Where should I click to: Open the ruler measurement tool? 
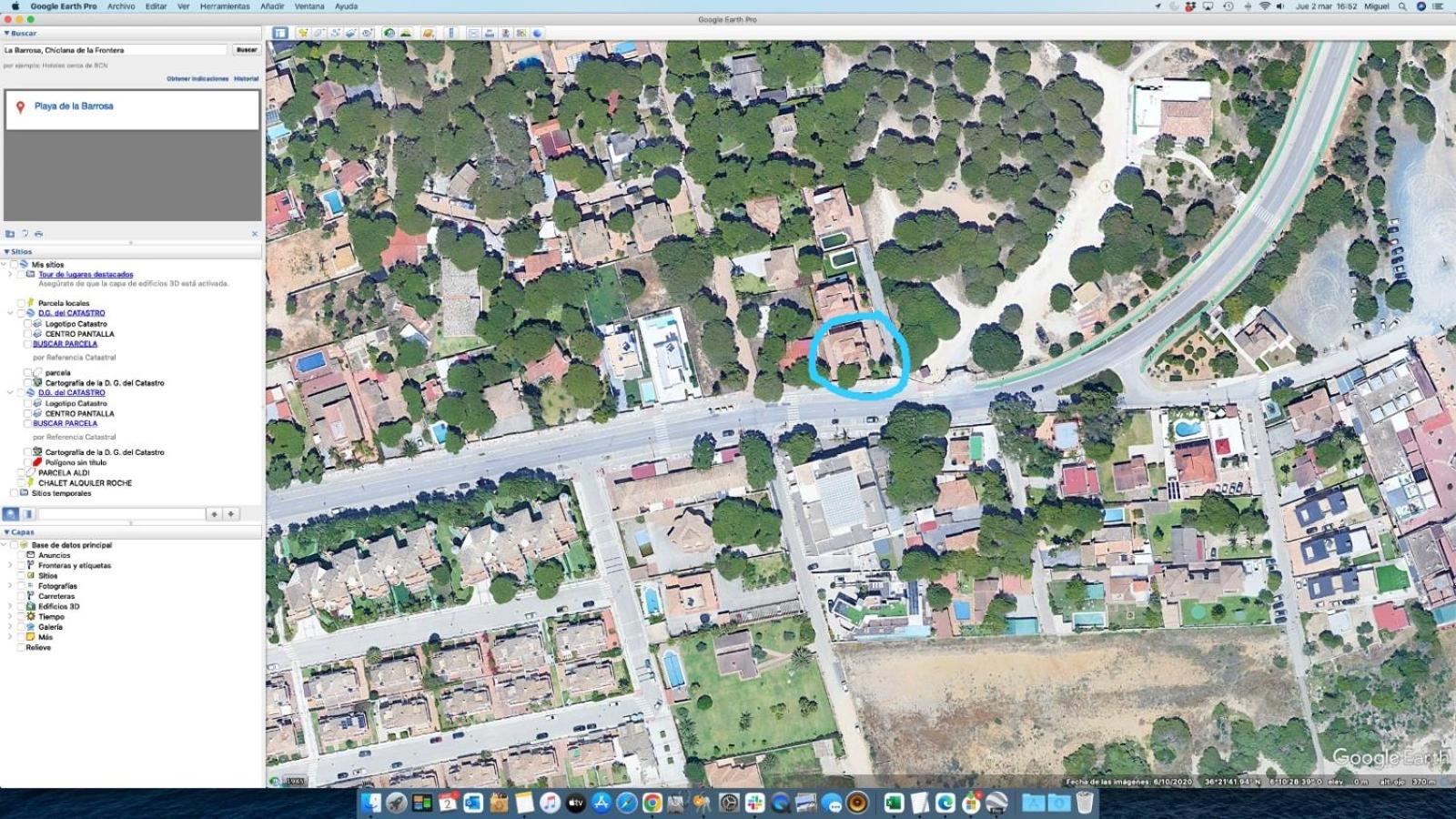(x=450, y=33)
